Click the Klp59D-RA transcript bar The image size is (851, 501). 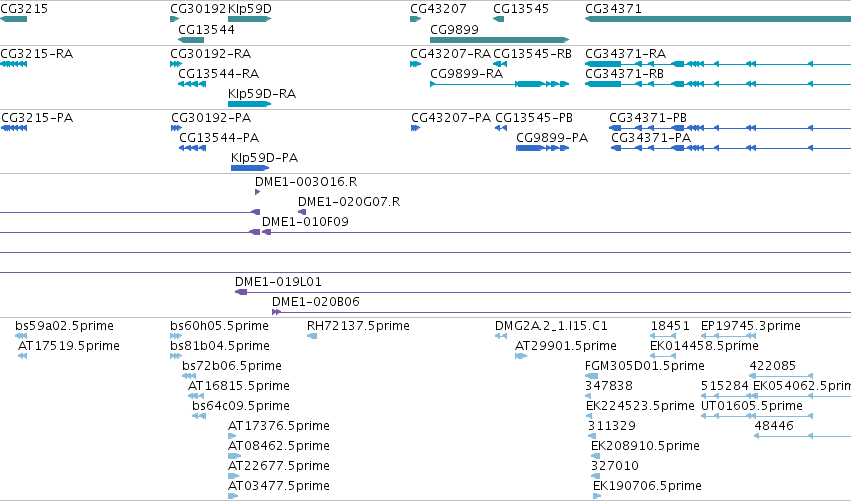250,104
